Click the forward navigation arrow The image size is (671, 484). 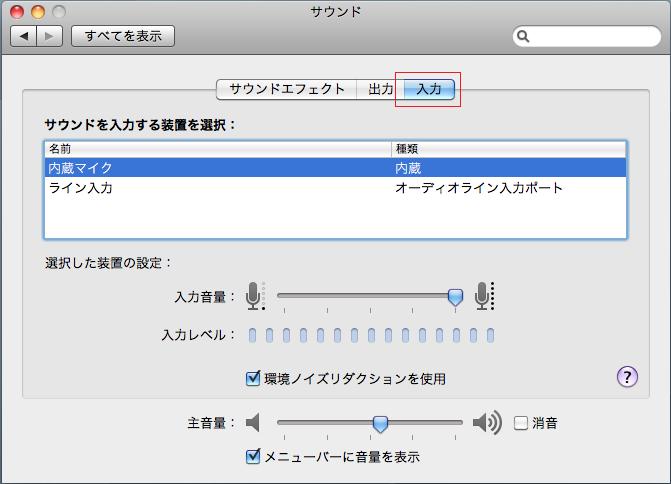click(x=50, y=36)
